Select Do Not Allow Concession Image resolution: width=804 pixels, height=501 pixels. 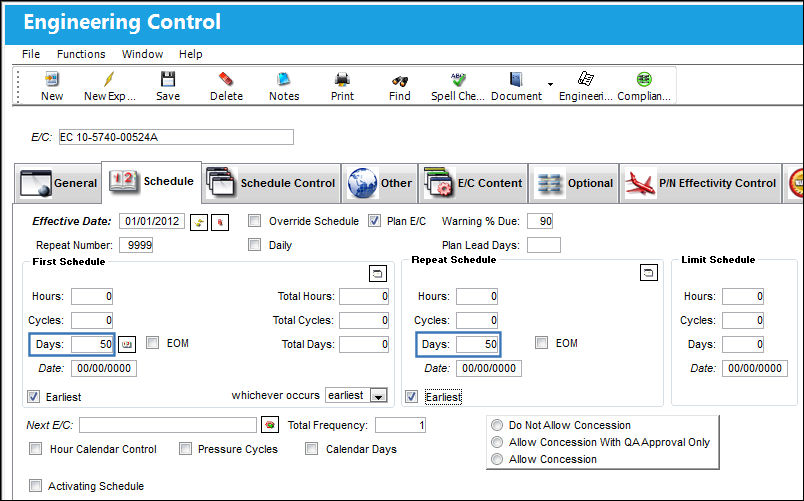(497, 425)
